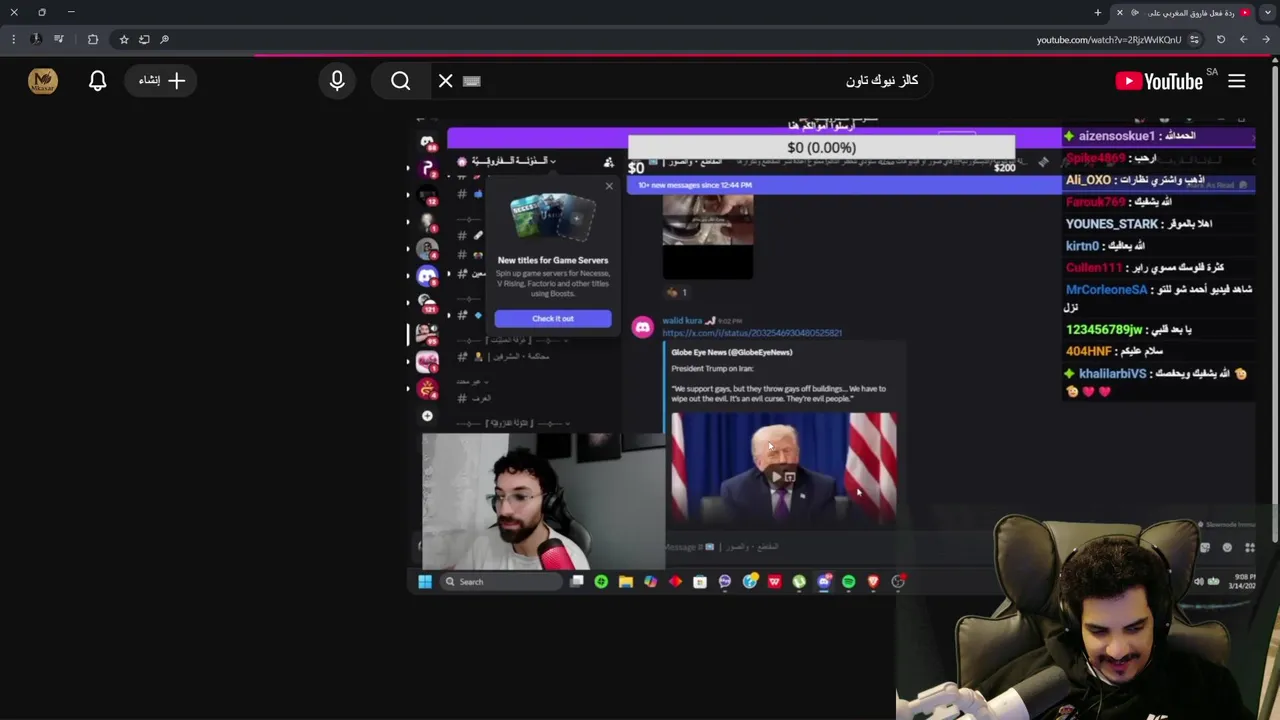This screenshot has height=720, width=1280.
Task: Open the x.com status link in Discord
Action: click(752, 333)
